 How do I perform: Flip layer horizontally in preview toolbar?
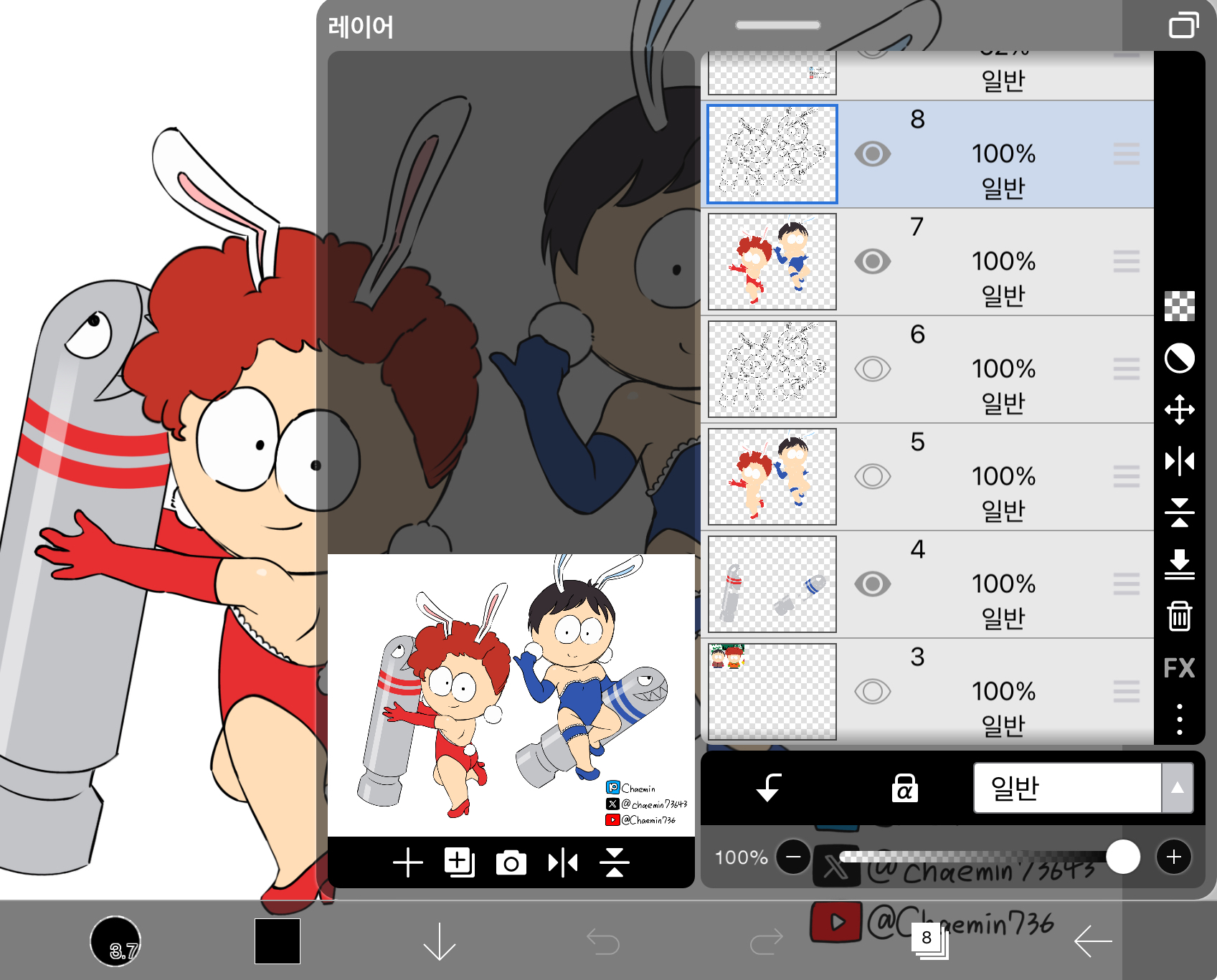coord(563,862)
